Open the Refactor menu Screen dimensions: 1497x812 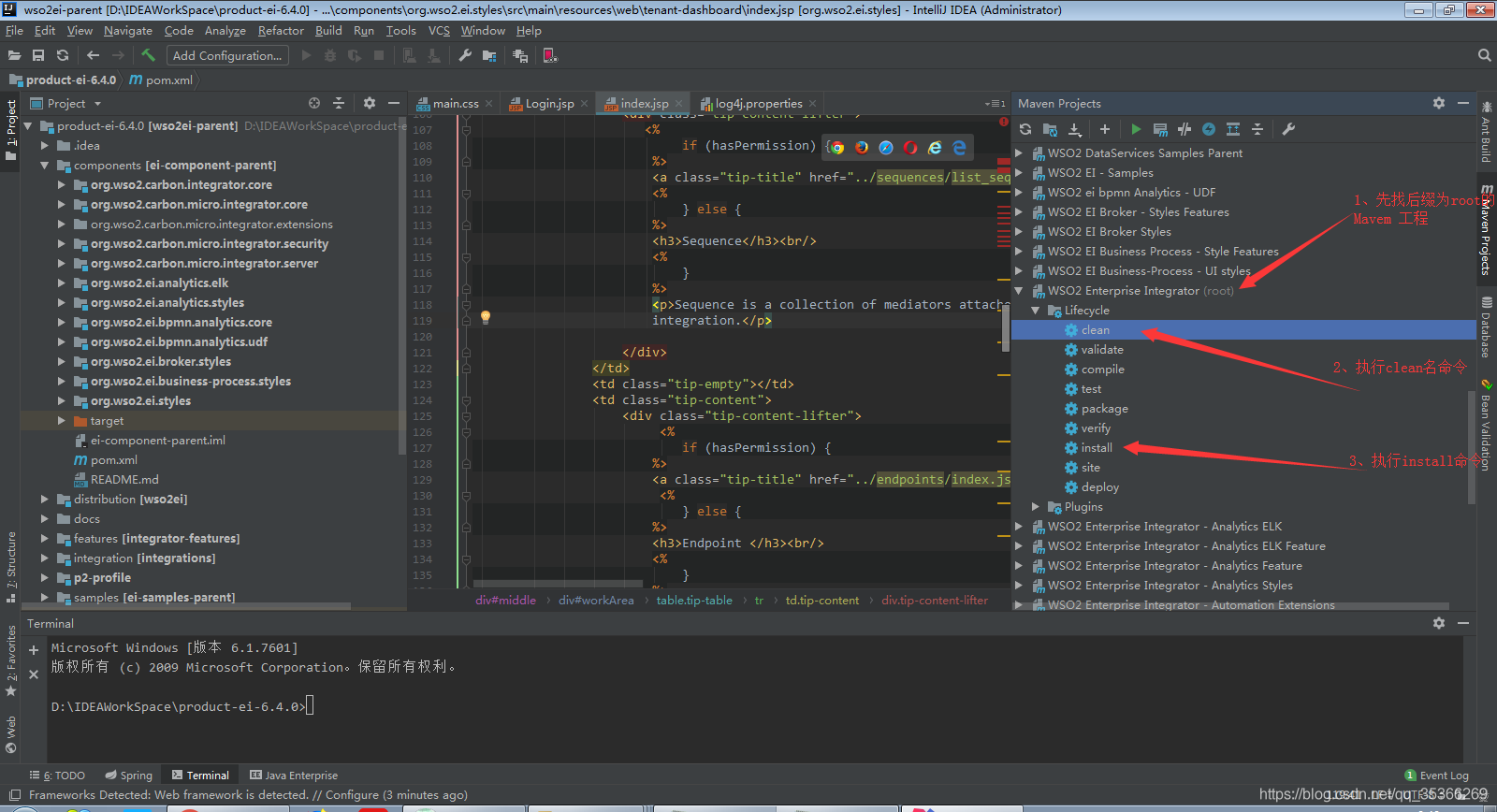click(x=281, y=31)
